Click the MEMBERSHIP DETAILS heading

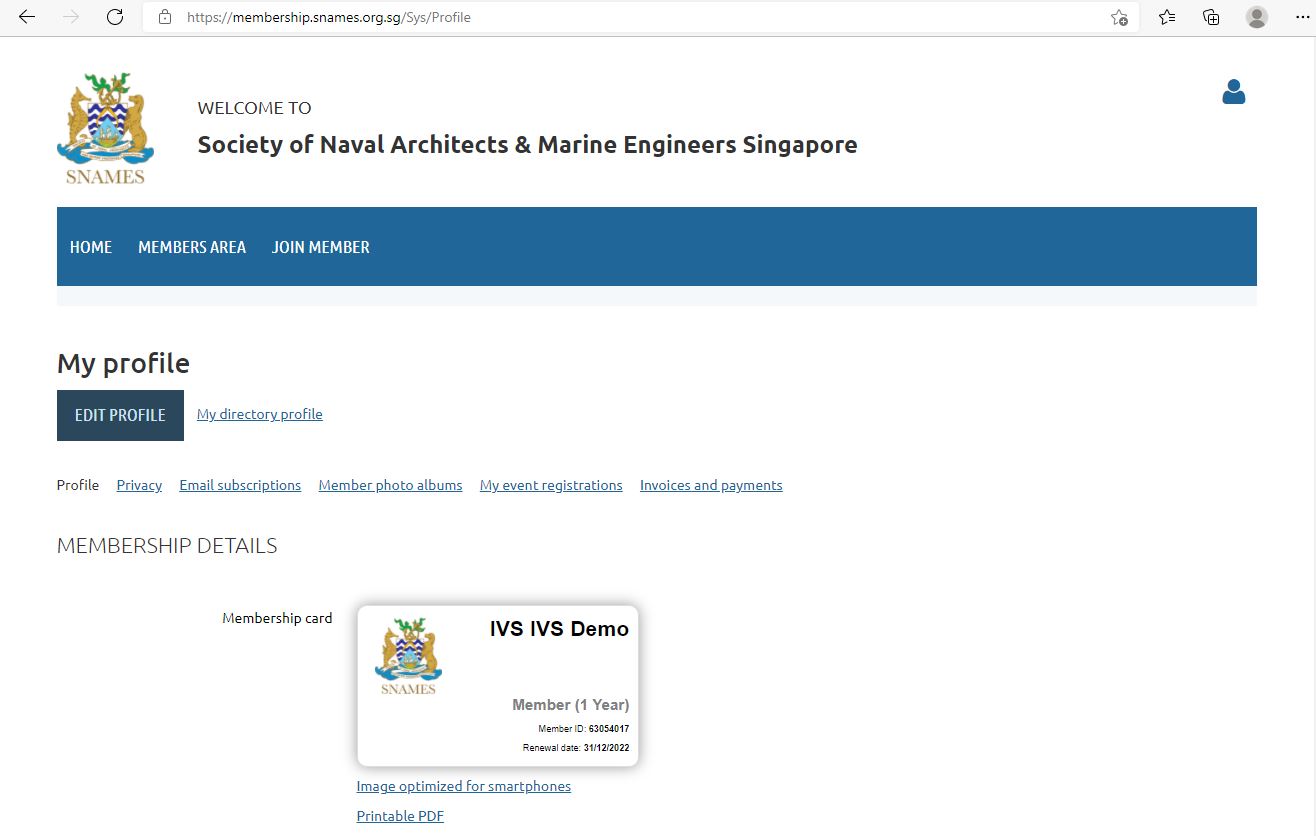point(167,546)
